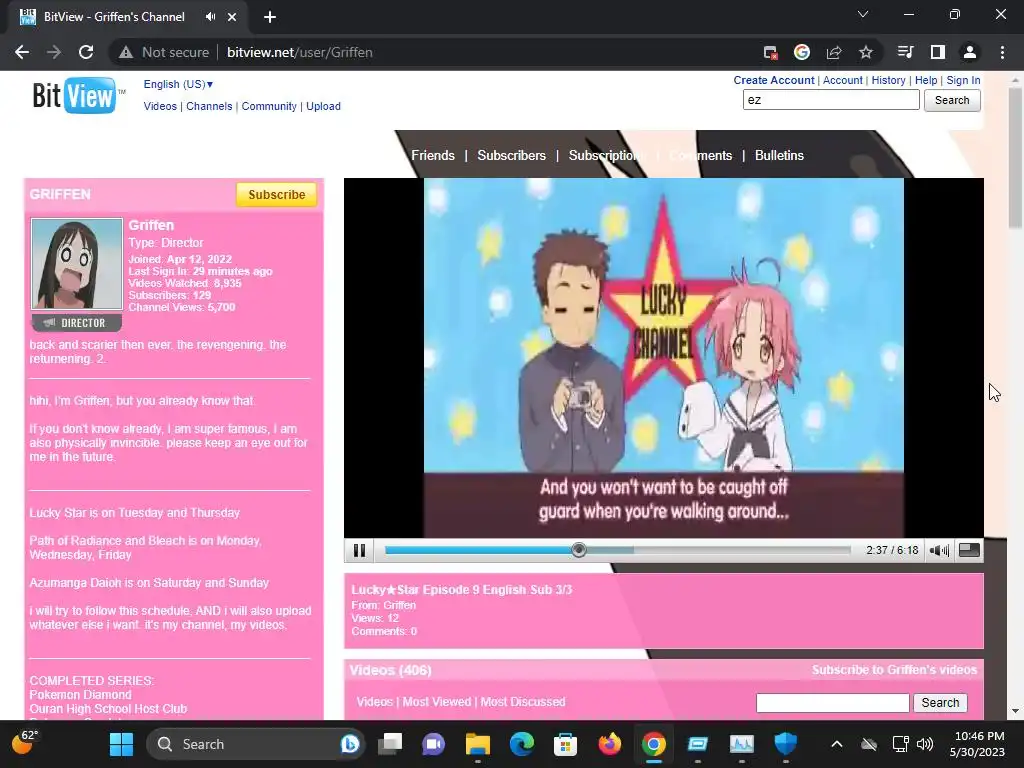Switch to the Friends channel tab
This screenshot has width=1024, height=768.
coord(433,155)
